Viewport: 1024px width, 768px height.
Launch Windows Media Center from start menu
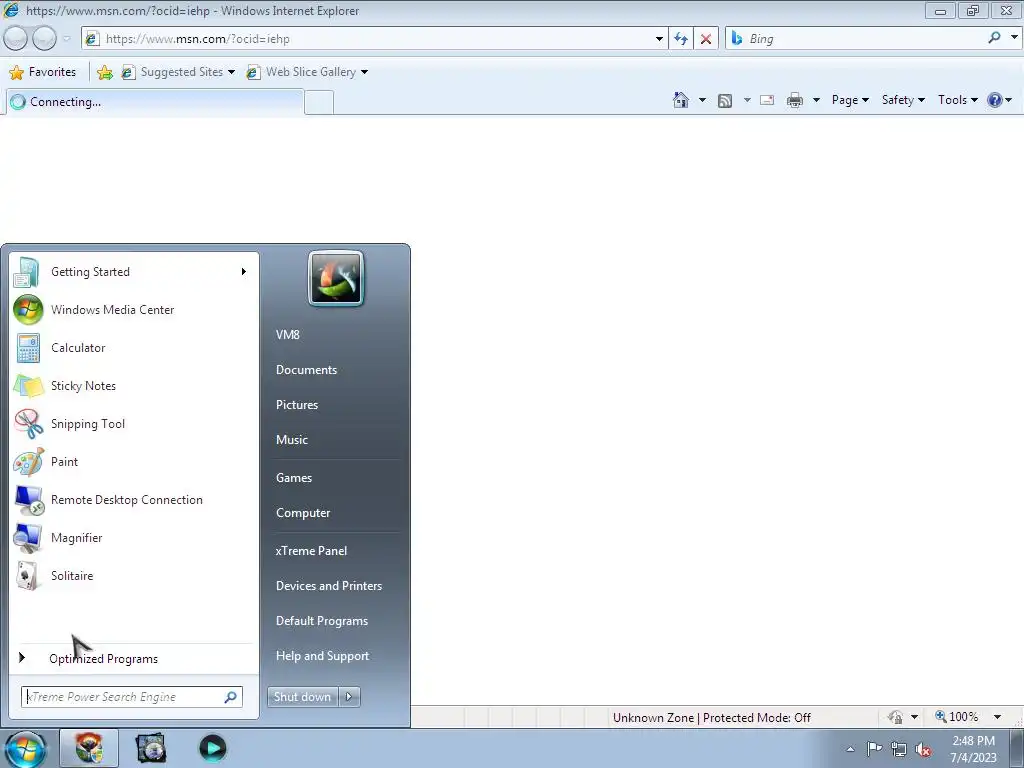pos(134,310)
